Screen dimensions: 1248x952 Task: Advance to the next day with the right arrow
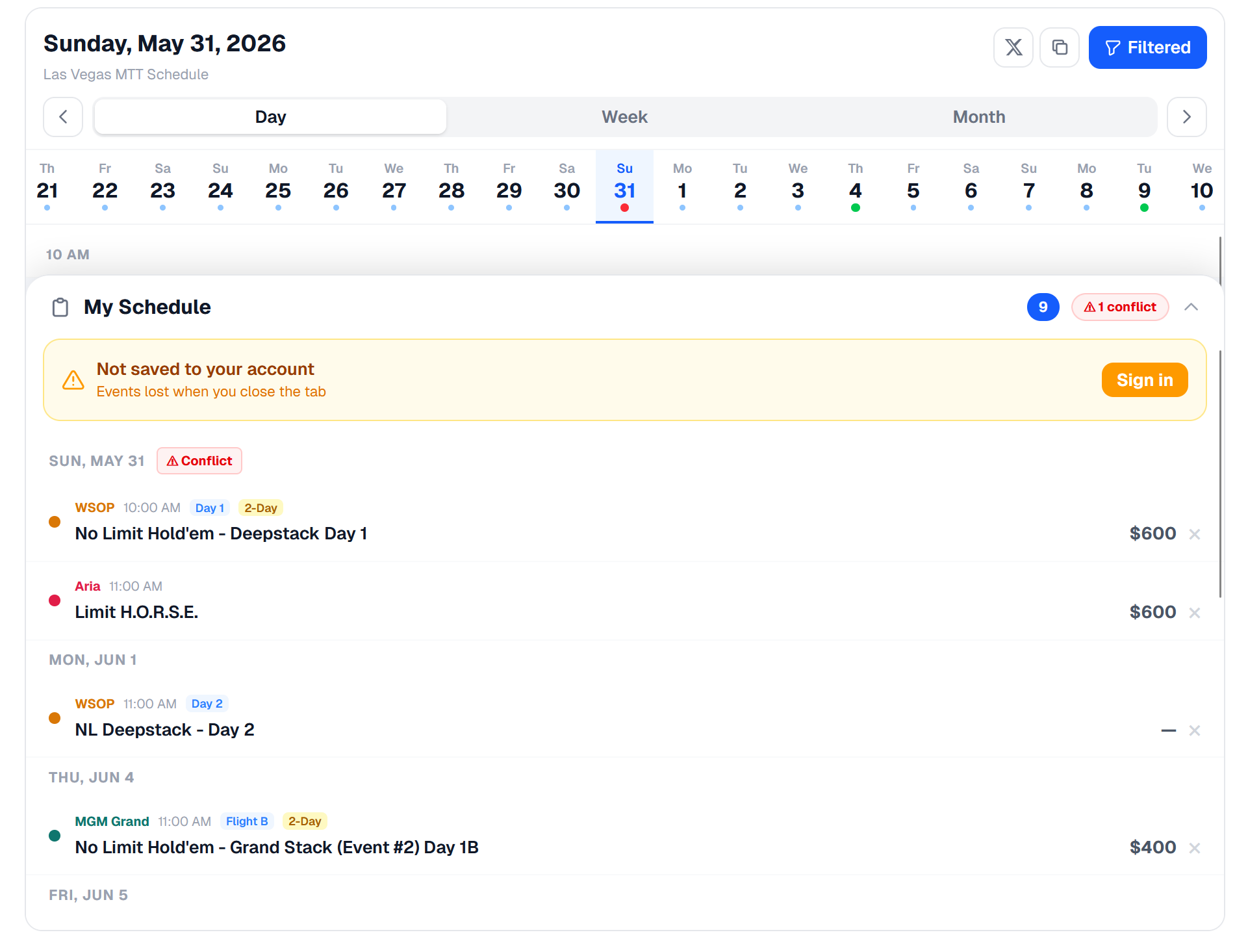[1186, 117]
